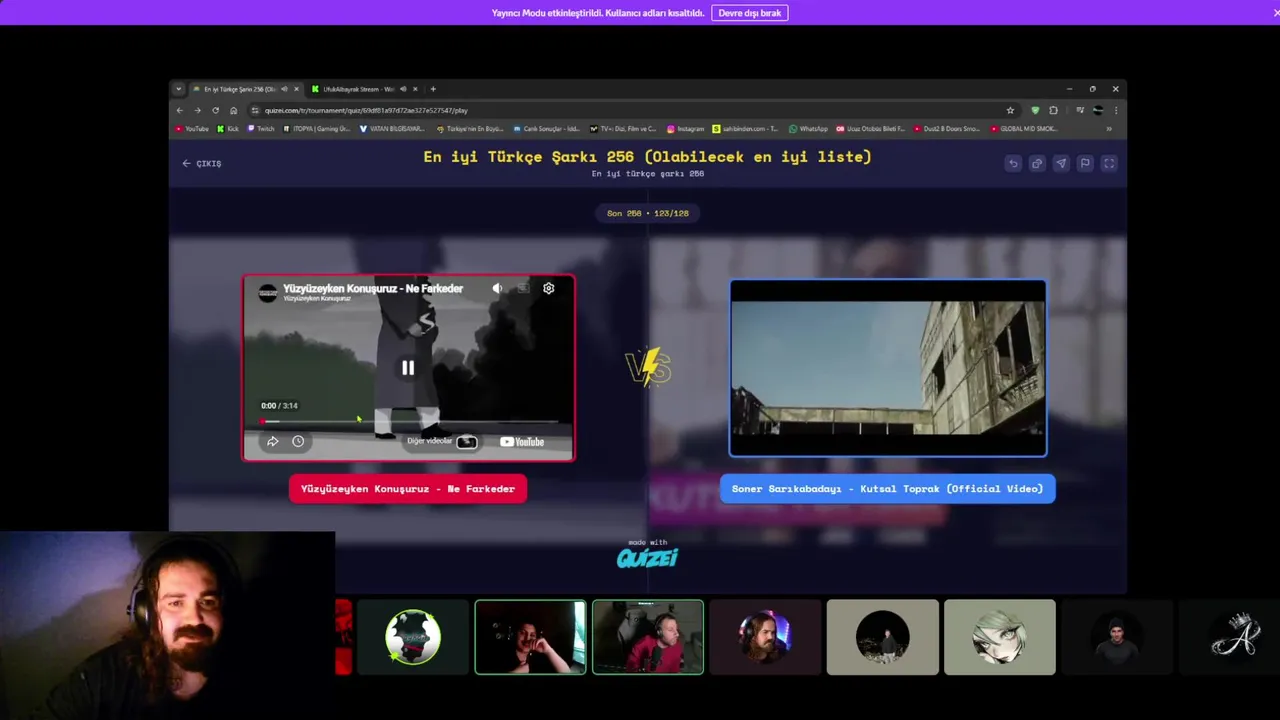Bookmark this page with the star icon
The height and width of the screenshot is (720, 1280).
coord(1010,110)
